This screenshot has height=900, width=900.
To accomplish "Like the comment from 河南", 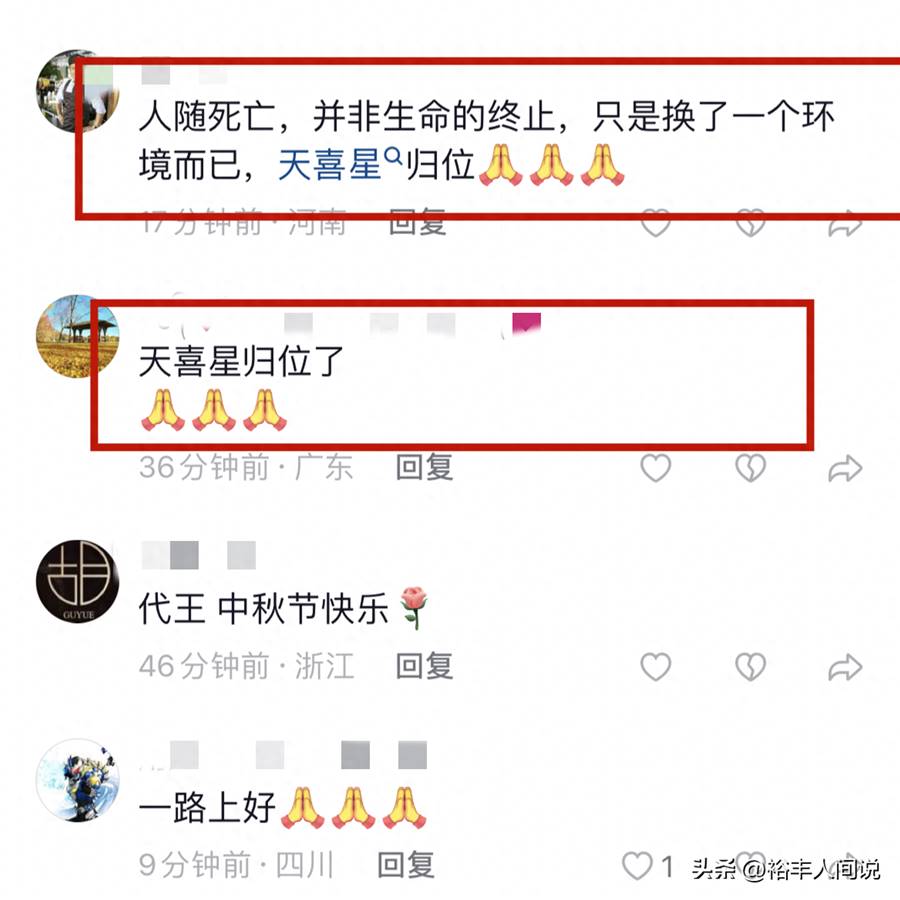I will (655, 223).
